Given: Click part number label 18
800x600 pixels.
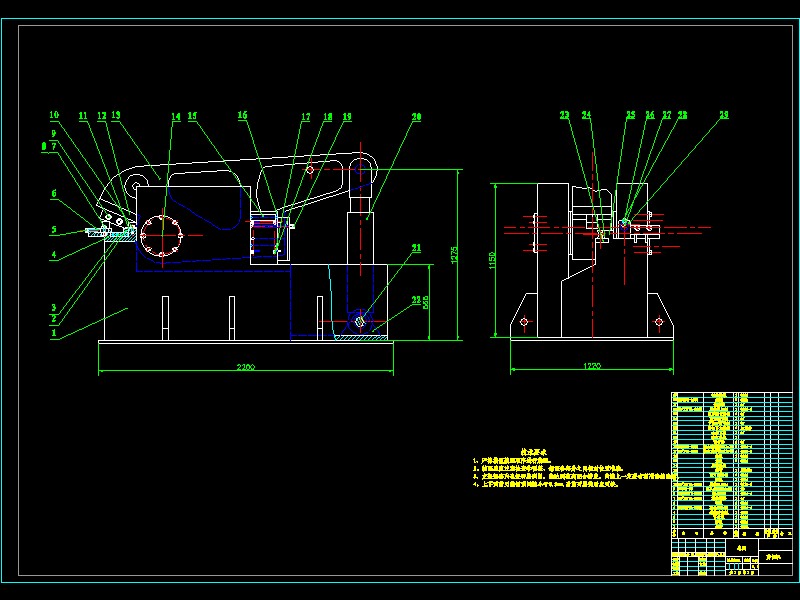Looking at the screenshot, I should [x=328, y=117].
